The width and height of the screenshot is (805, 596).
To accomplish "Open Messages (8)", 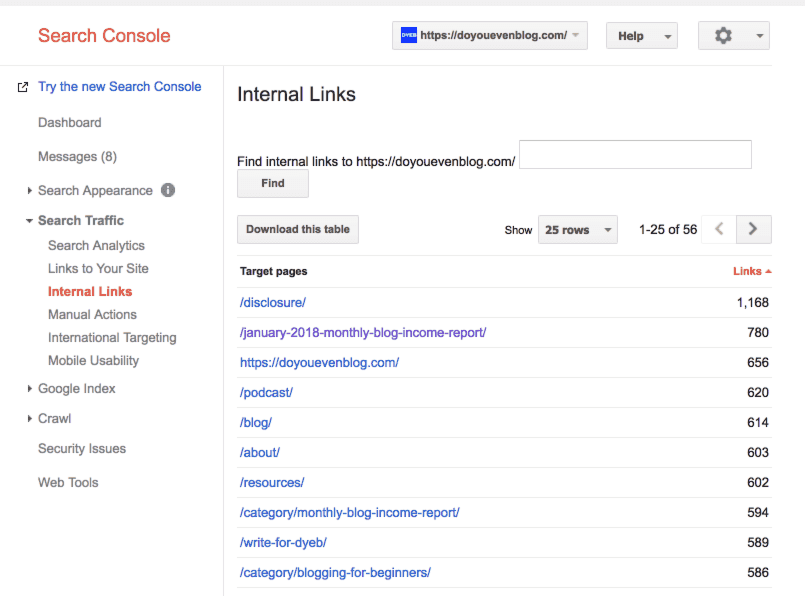I will [x=78, y=157].
